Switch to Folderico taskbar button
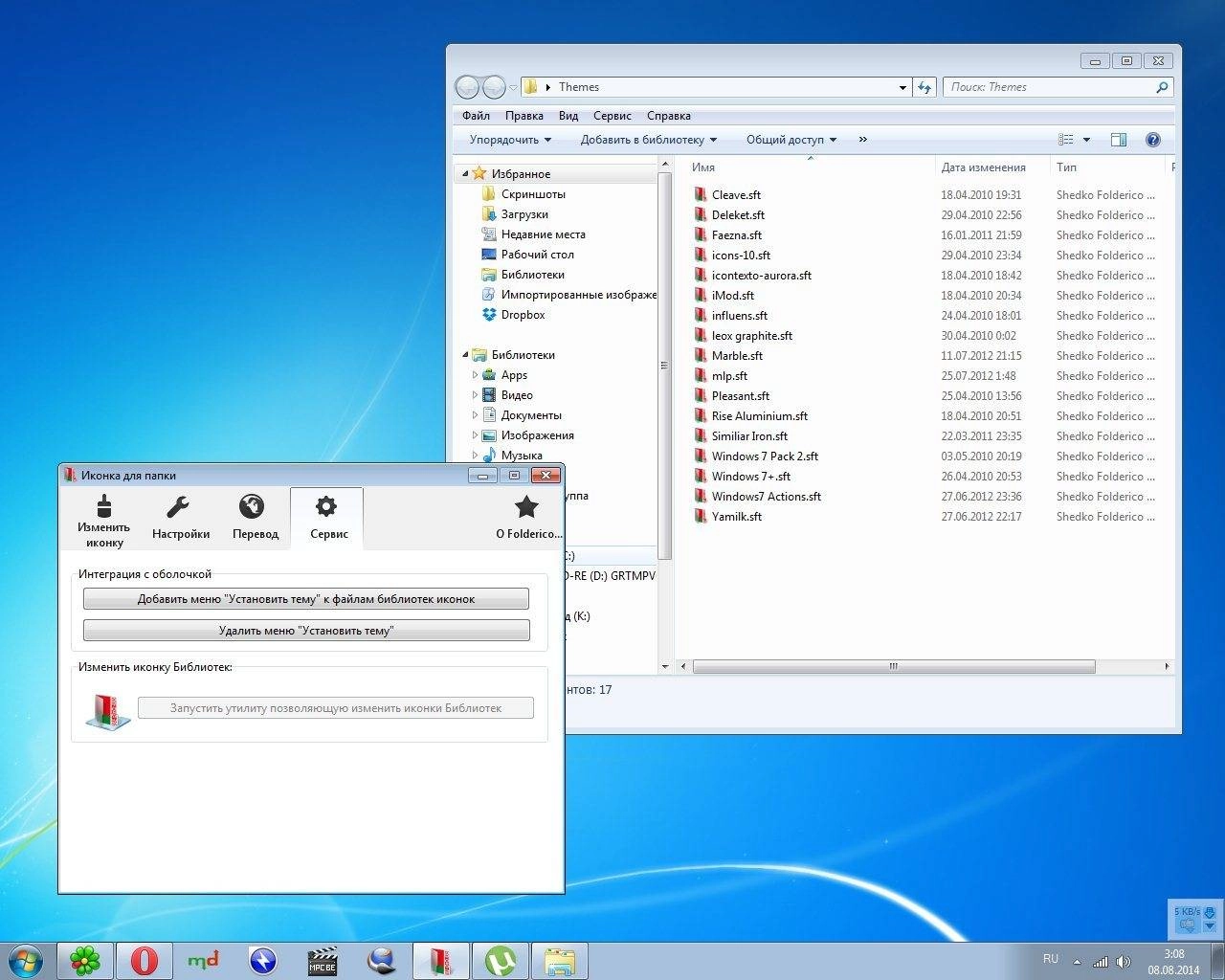The height and width of the screenshot is (980, 1225). coord(441,961)
